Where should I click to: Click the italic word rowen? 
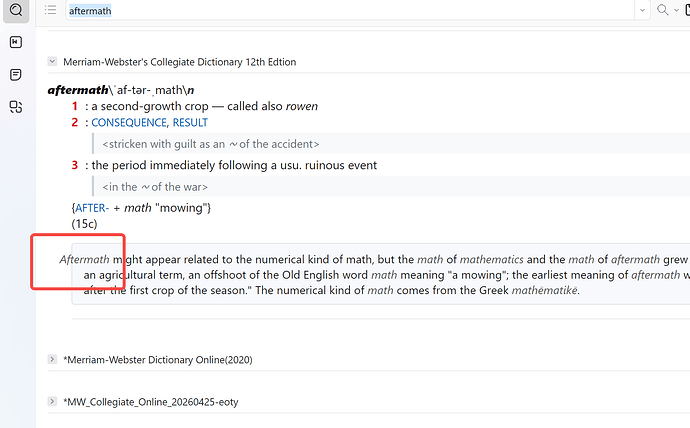click(x=301, y=106)
